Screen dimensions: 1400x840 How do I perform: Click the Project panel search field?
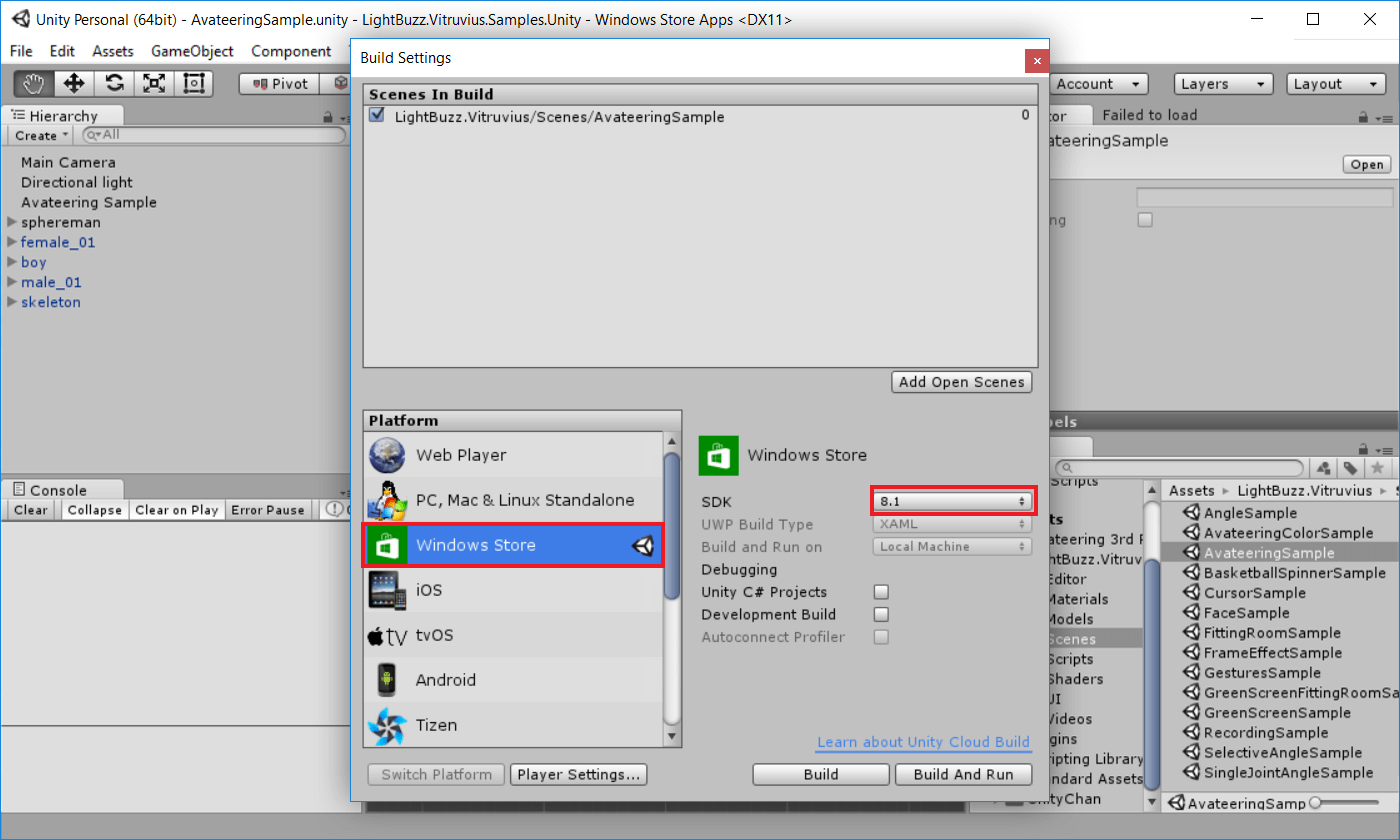click(x=1180, y=468)
